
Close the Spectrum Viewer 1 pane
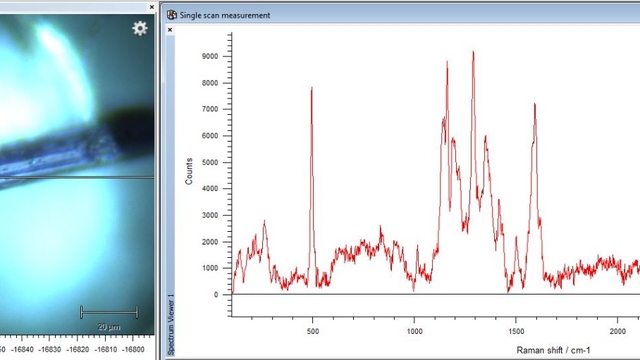point(170,30)
